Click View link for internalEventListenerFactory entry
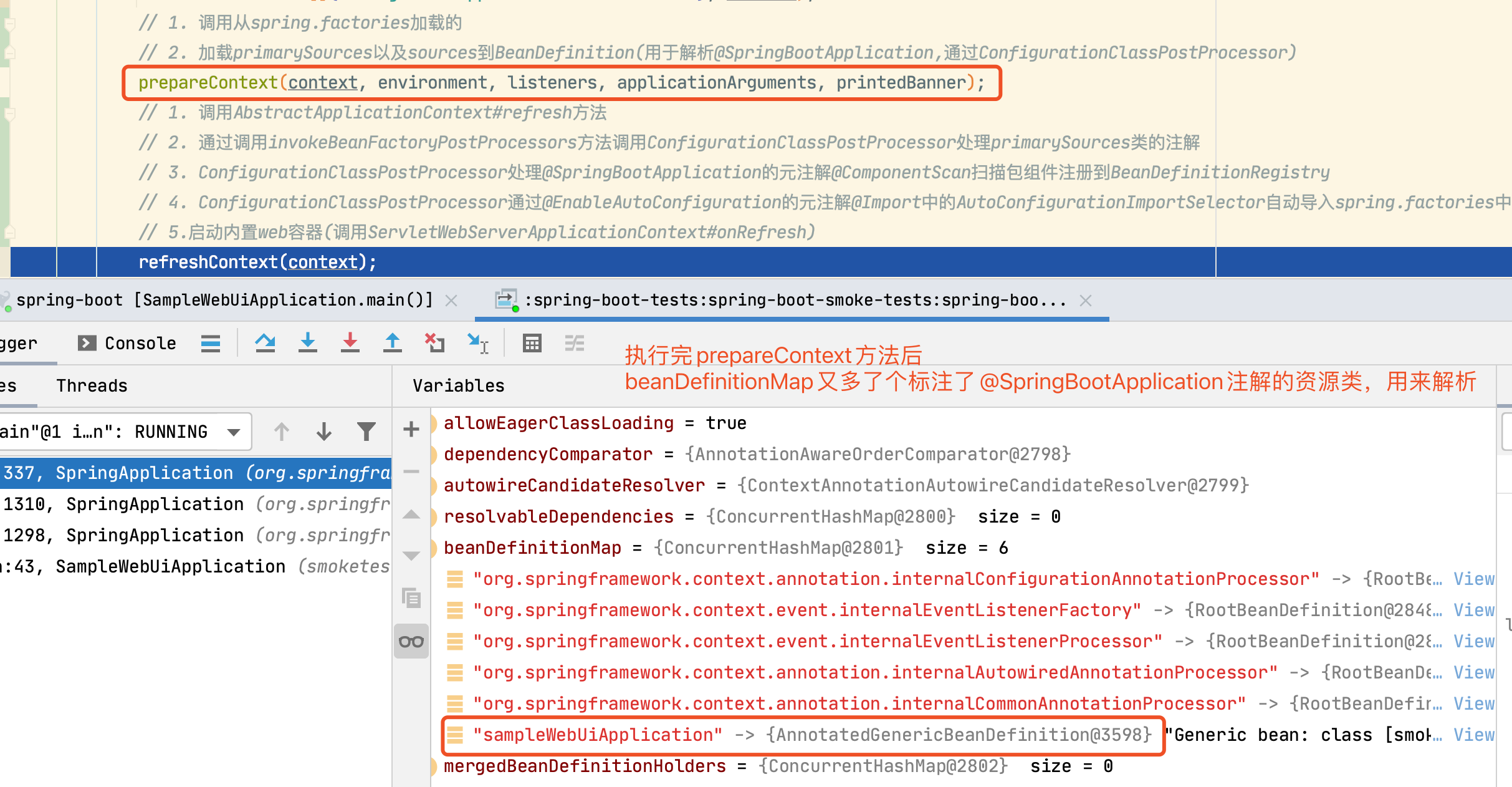Screen dimensions: 1512x787 pyautogui.click(x=1473, y=610)
